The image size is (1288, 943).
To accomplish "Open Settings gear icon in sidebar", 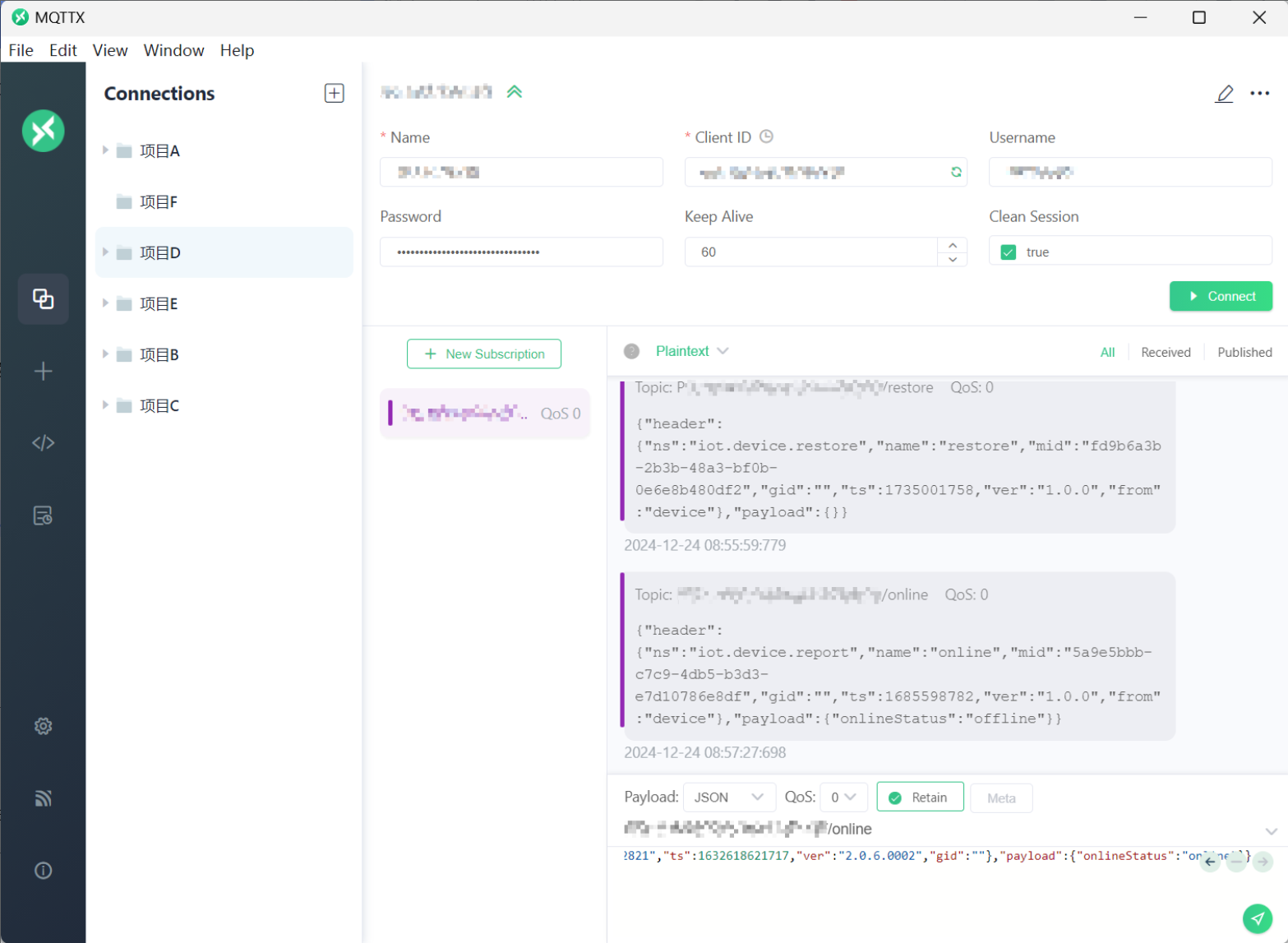I will coord(44,726).
